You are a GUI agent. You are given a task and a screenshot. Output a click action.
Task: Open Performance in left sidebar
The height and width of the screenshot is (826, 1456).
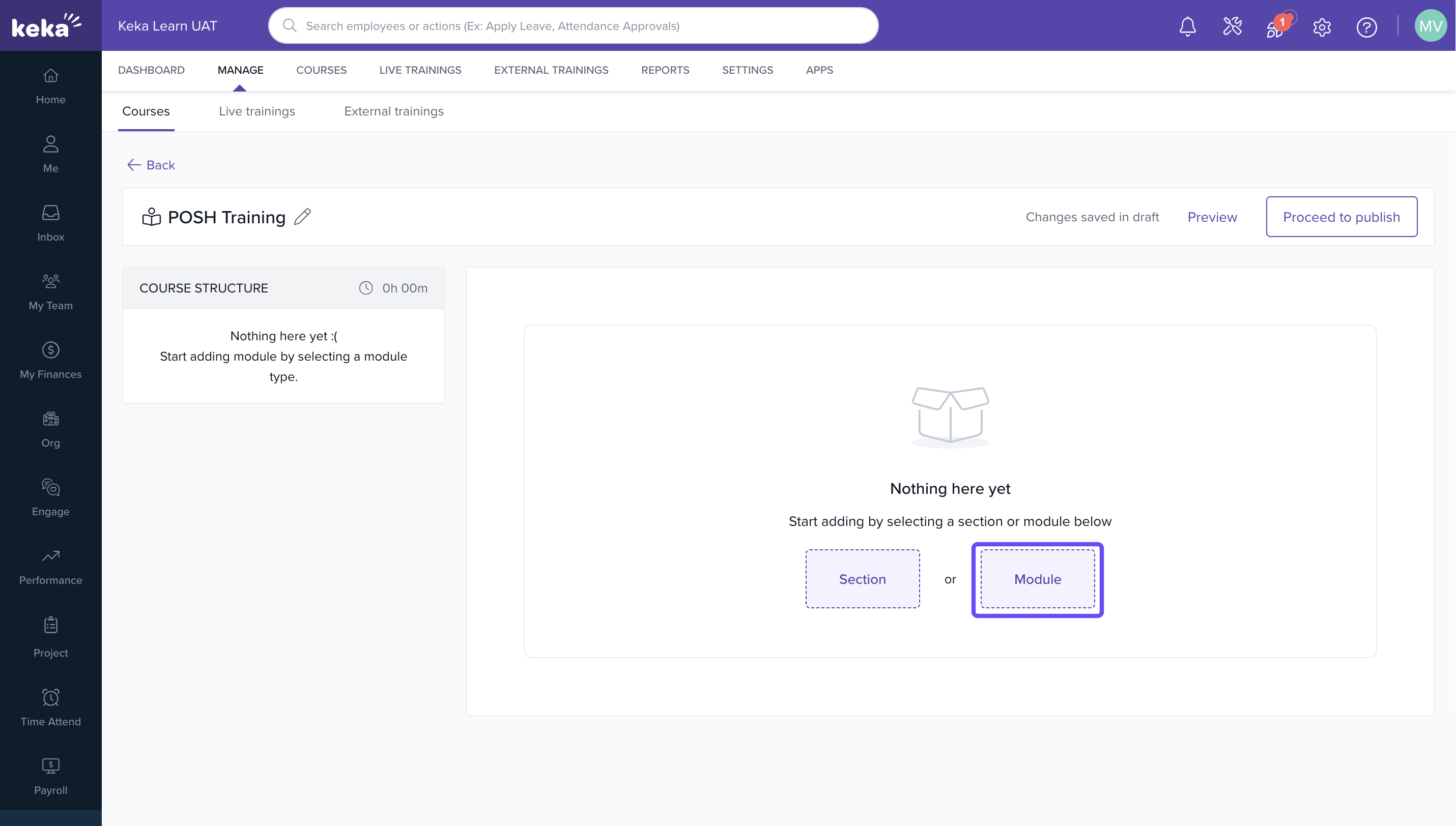click(50, 566)
